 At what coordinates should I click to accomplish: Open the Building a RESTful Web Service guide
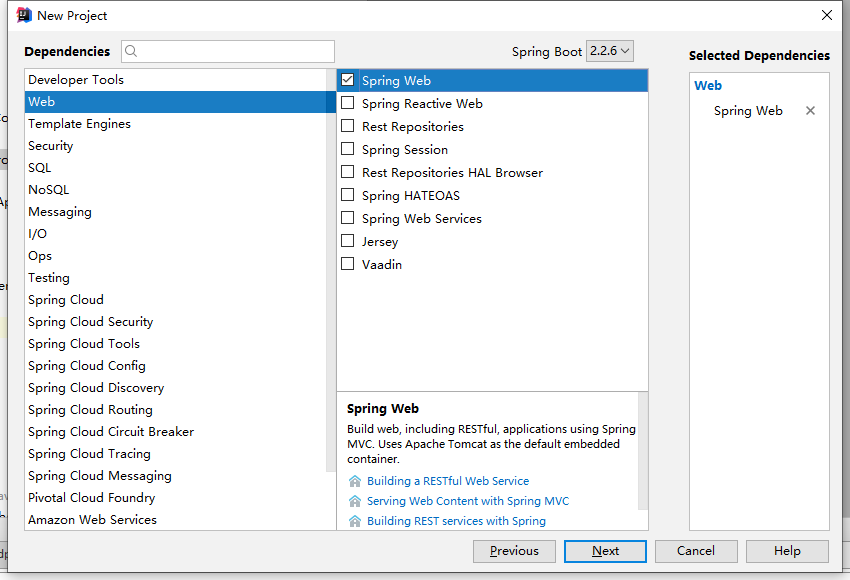click(448, 481)
